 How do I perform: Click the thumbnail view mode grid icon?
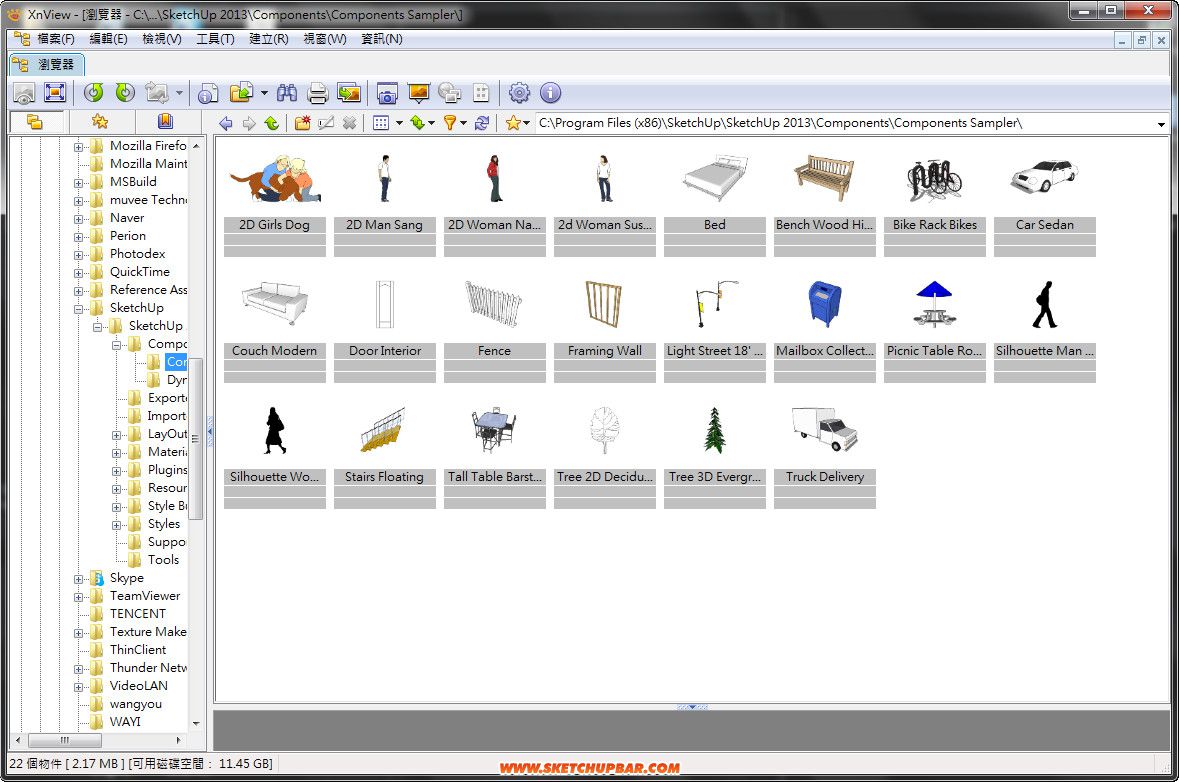381,123
